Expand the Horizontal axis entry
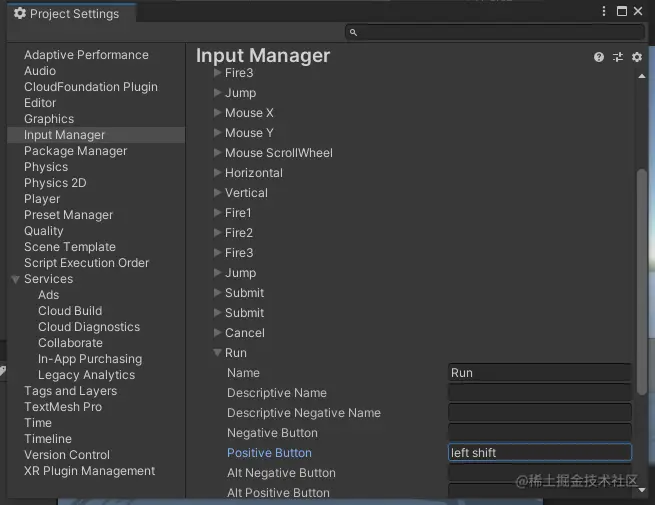The height and width of the screenshot is (505, 655). (217, 173)
